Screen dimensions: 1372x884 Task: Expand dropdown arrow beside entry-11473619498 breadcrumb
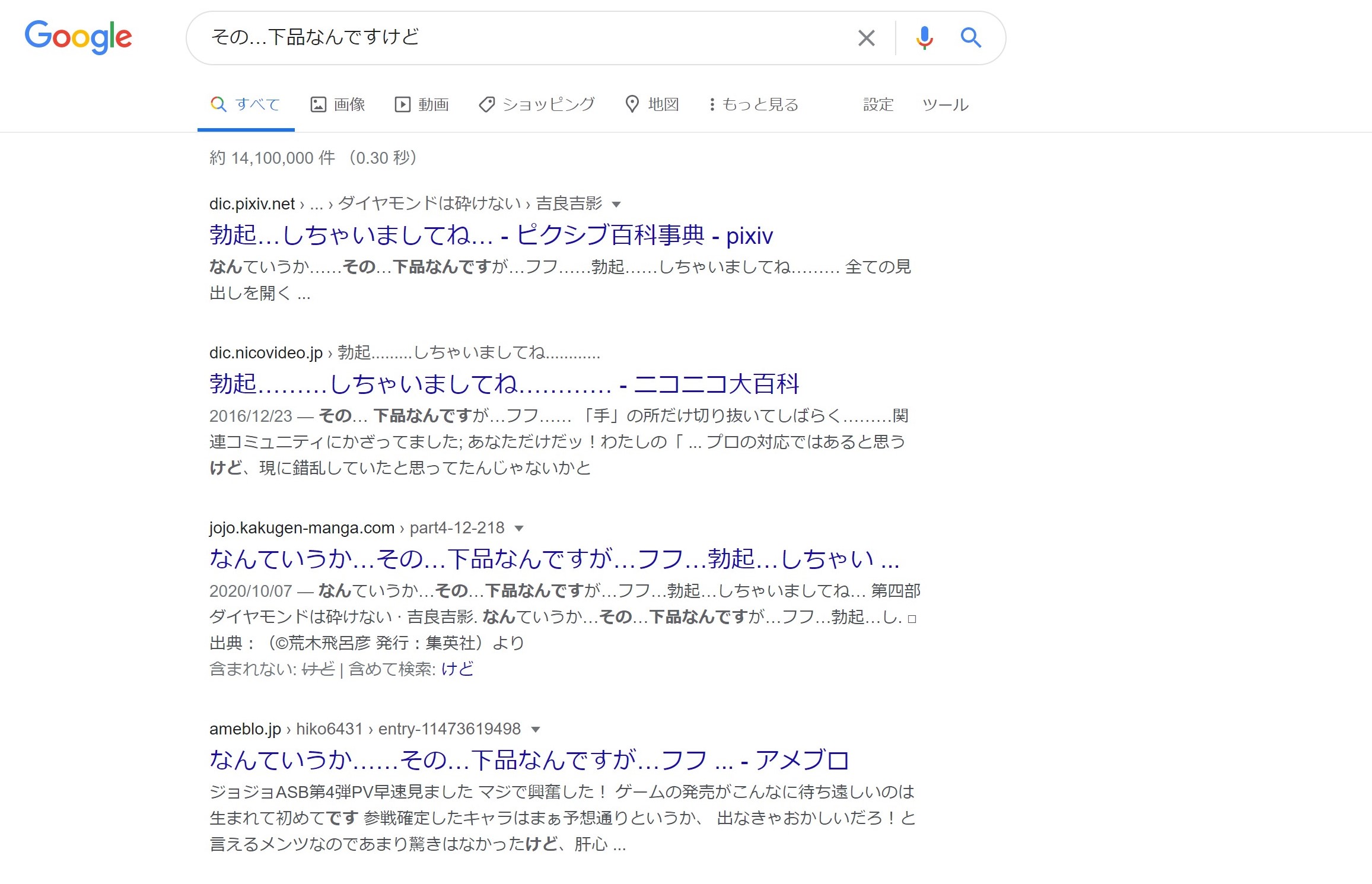(536, 730)
